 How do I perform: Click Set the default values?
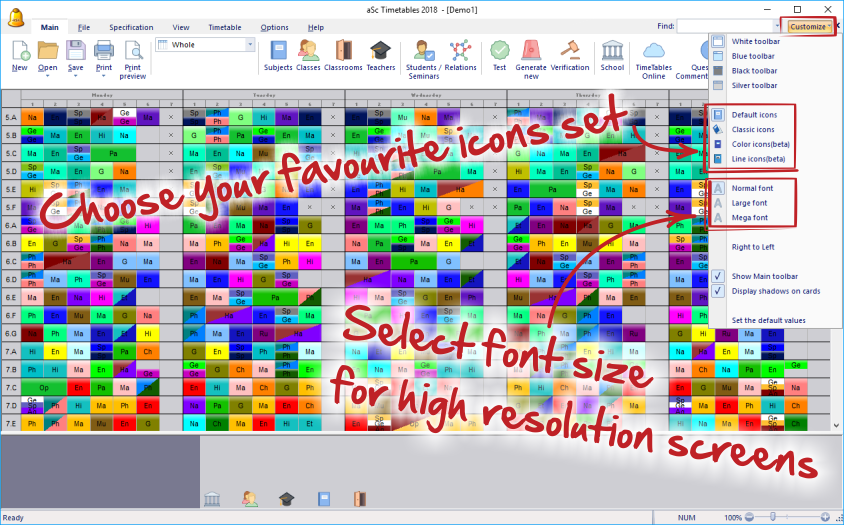768,320
